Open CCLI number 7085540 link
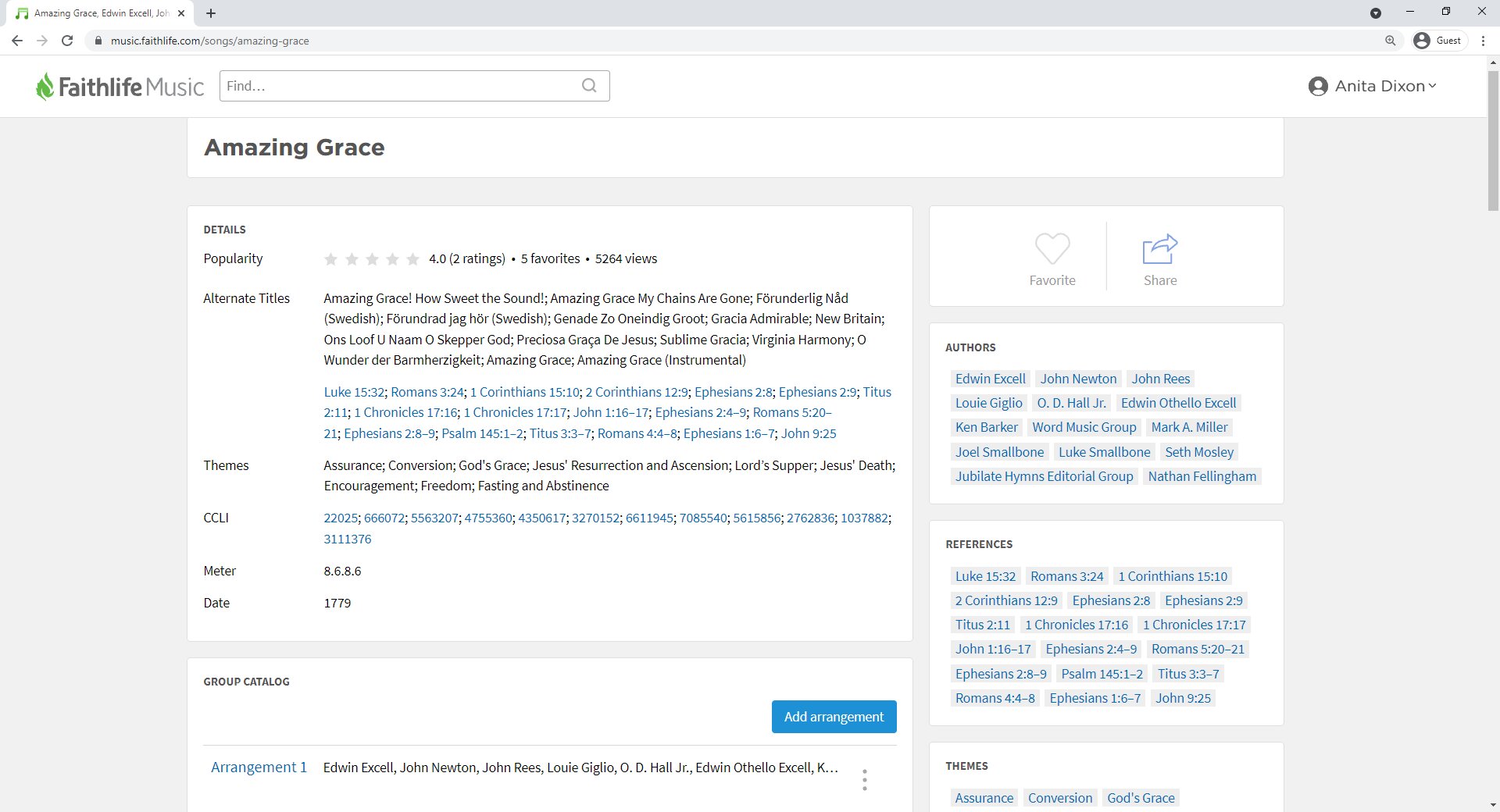 click(703, 518)
